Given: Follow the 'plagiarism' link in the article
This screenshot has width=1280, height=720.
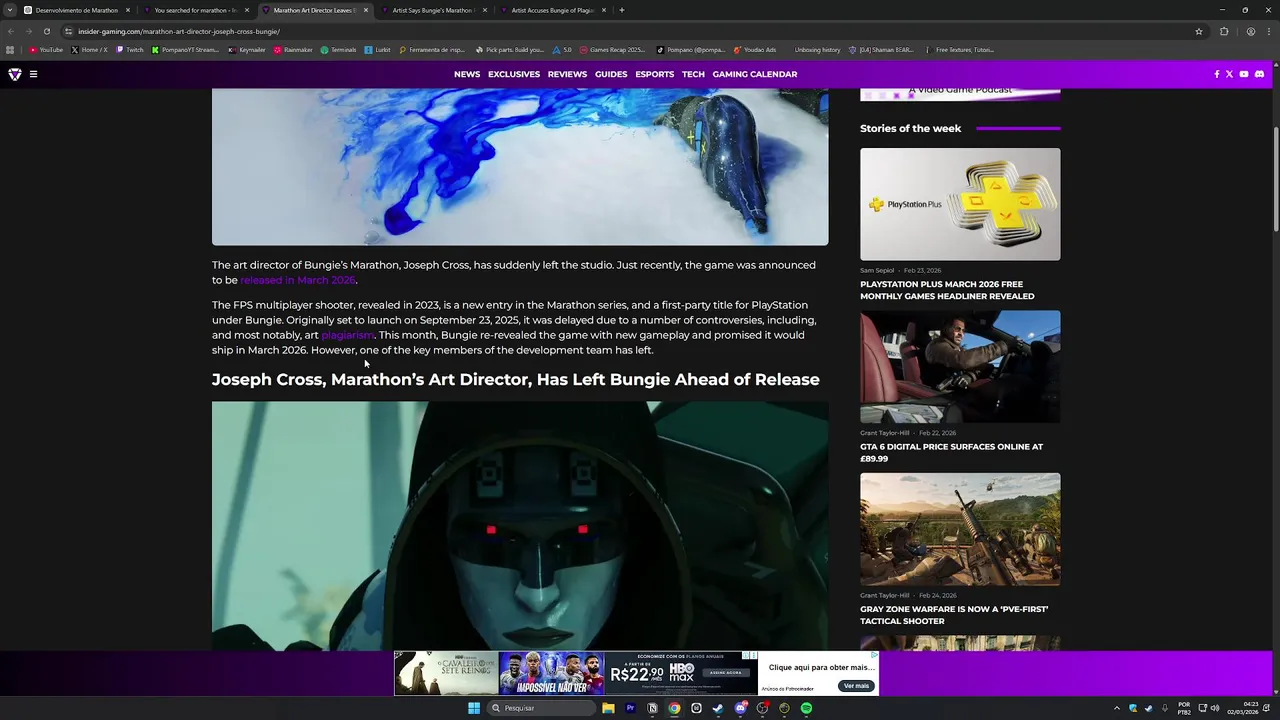Looking at the screenshot, I should click(x=347, y=335).
